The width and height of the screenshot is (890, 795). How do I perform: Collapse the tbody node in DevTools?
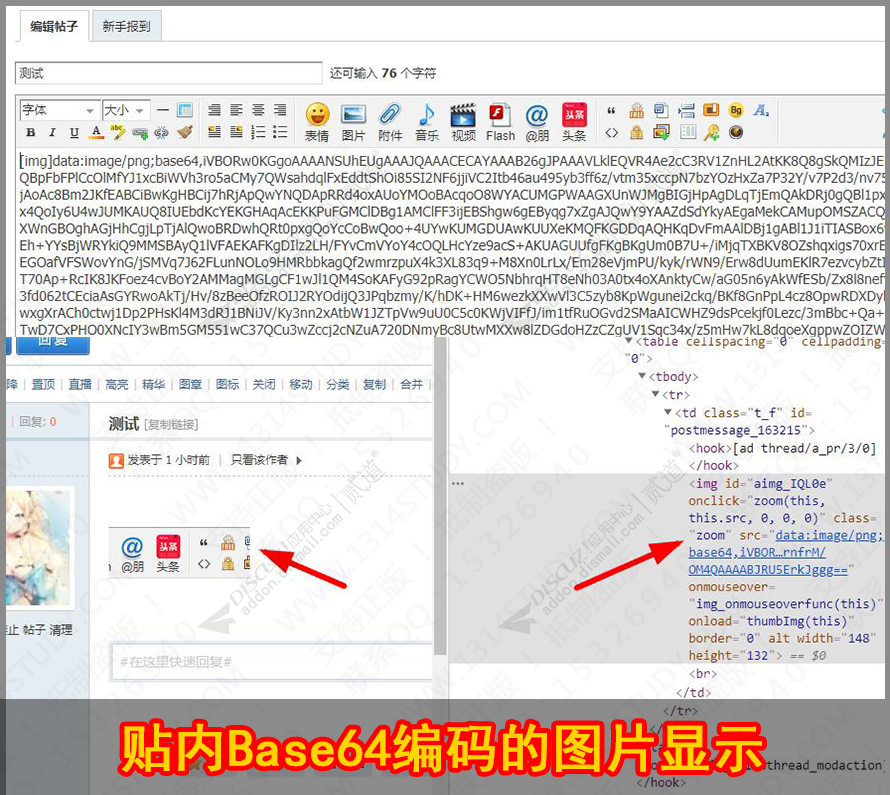(642, 376)
